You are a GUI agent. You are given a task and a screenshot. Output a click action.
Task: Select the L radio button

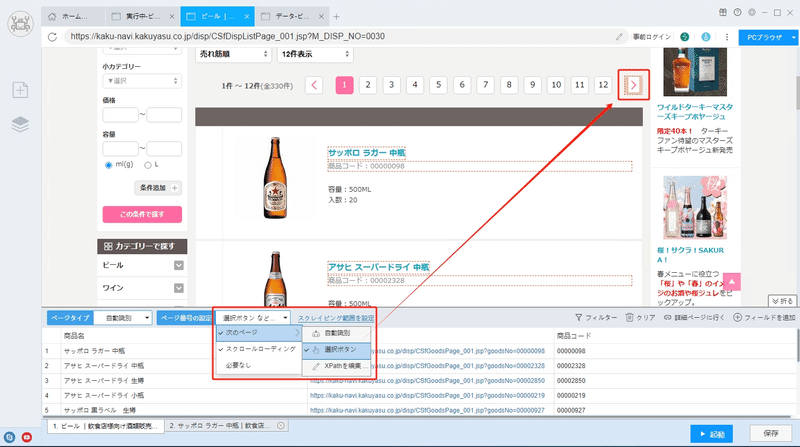point(147,165)
